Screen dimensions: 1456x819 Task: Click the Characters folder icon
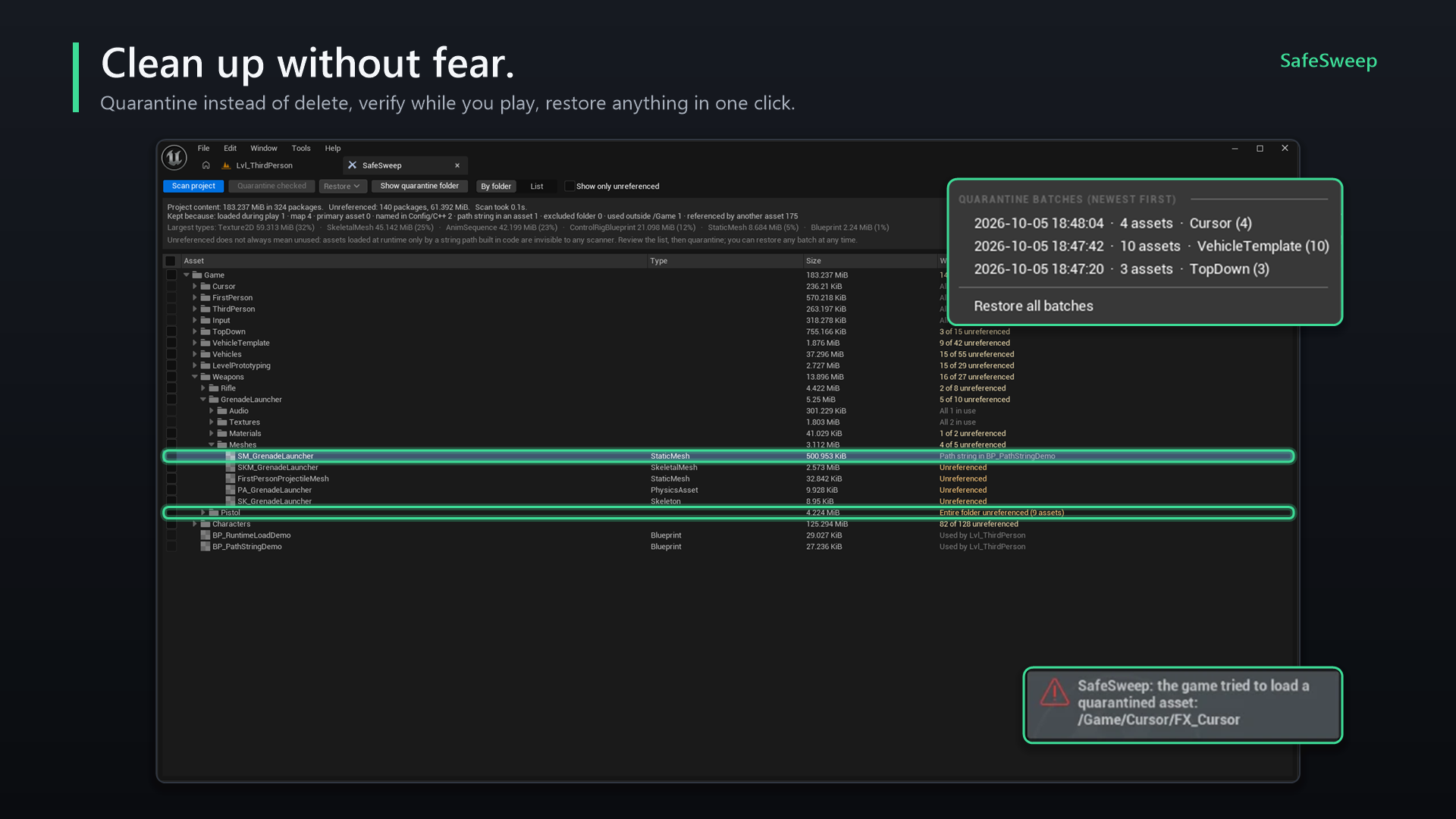206,524
